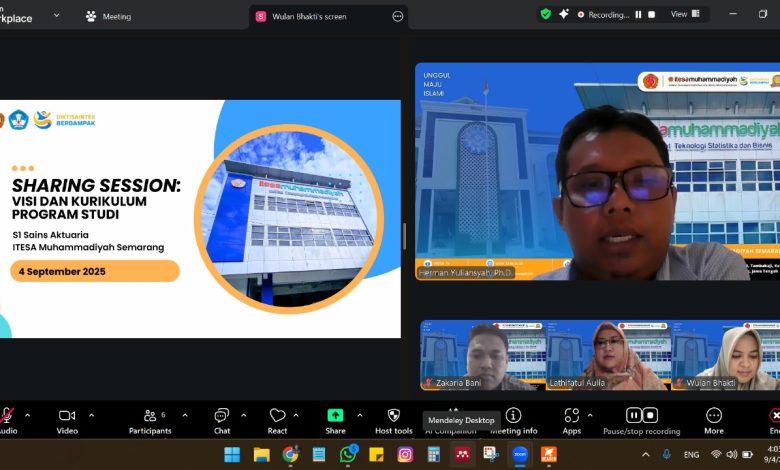Viewport: 780px width, 470px height.
Task: Select Zakaria Bani video thumbnail
Action: (x=483, y=355)
